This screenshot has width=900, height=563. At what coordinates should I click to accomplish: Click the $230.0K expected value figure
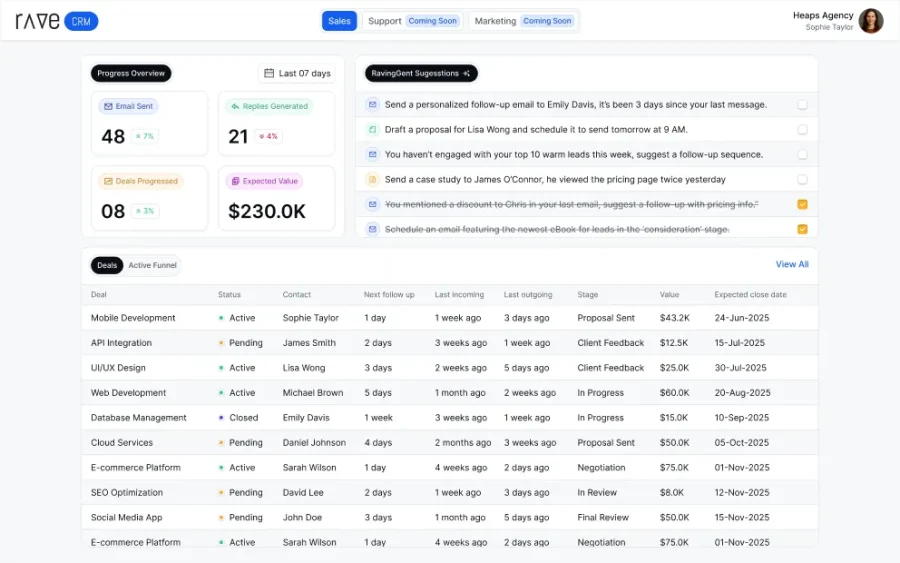(267, 211)
